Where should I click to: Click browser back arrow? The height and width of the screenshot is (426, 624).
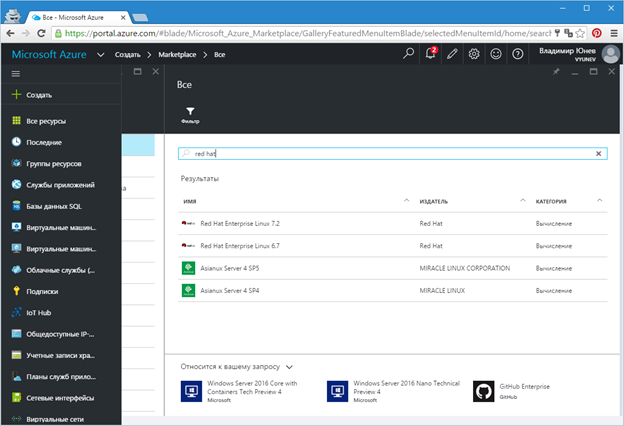click(10, 33)
